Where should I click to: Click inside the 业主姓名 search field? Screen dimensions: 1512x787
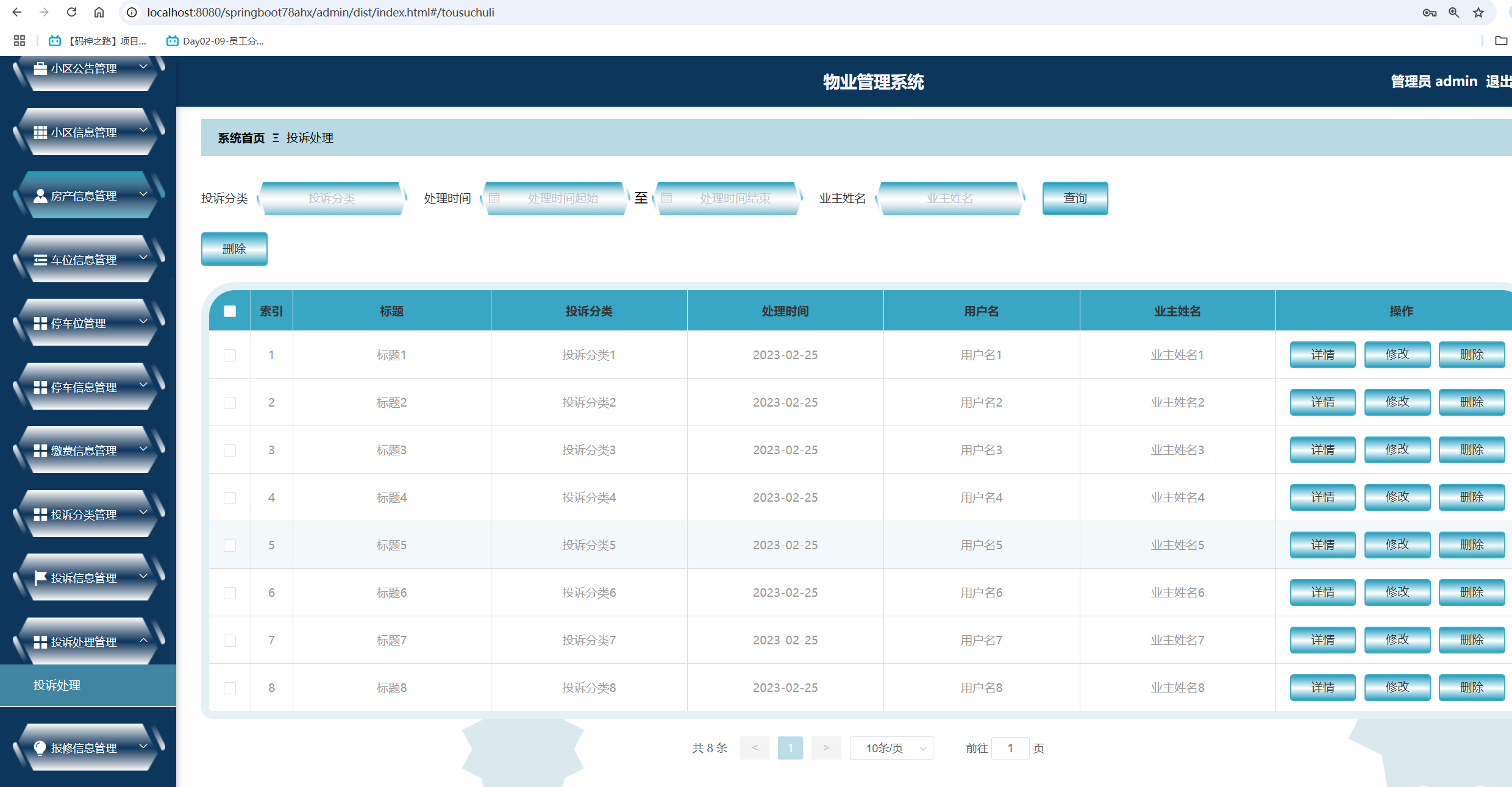(950, 198)
